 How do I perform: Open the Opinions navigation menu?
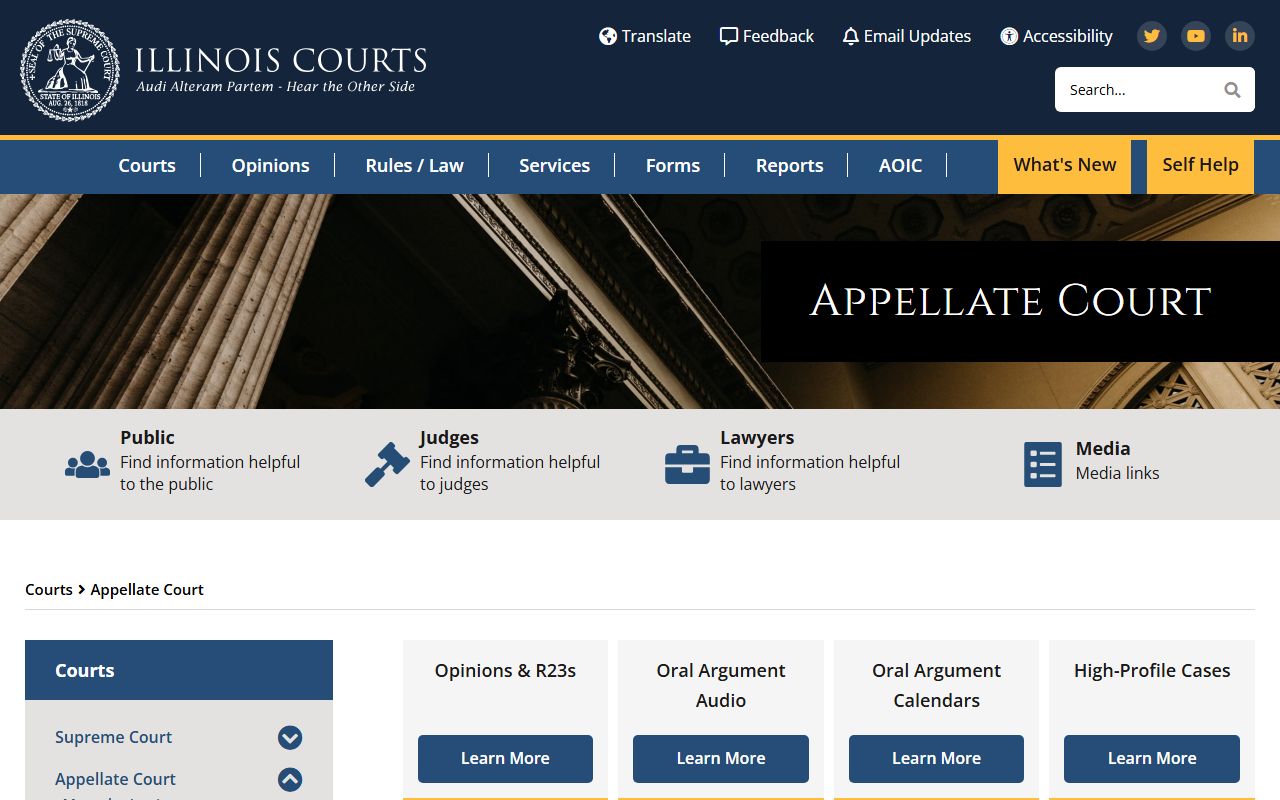(271, 166)
